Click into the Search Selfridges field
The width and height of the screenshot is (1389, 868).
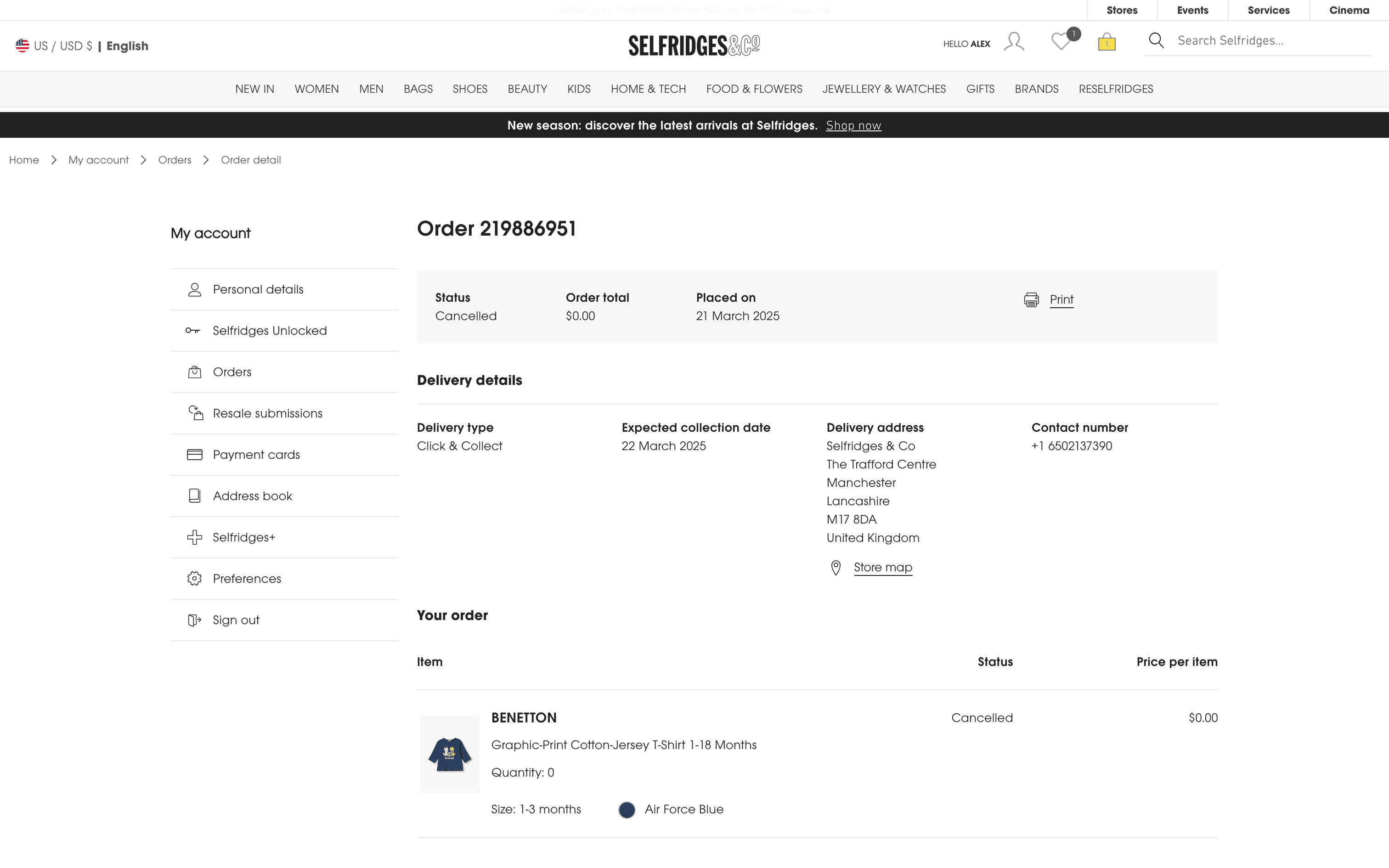1263,41
